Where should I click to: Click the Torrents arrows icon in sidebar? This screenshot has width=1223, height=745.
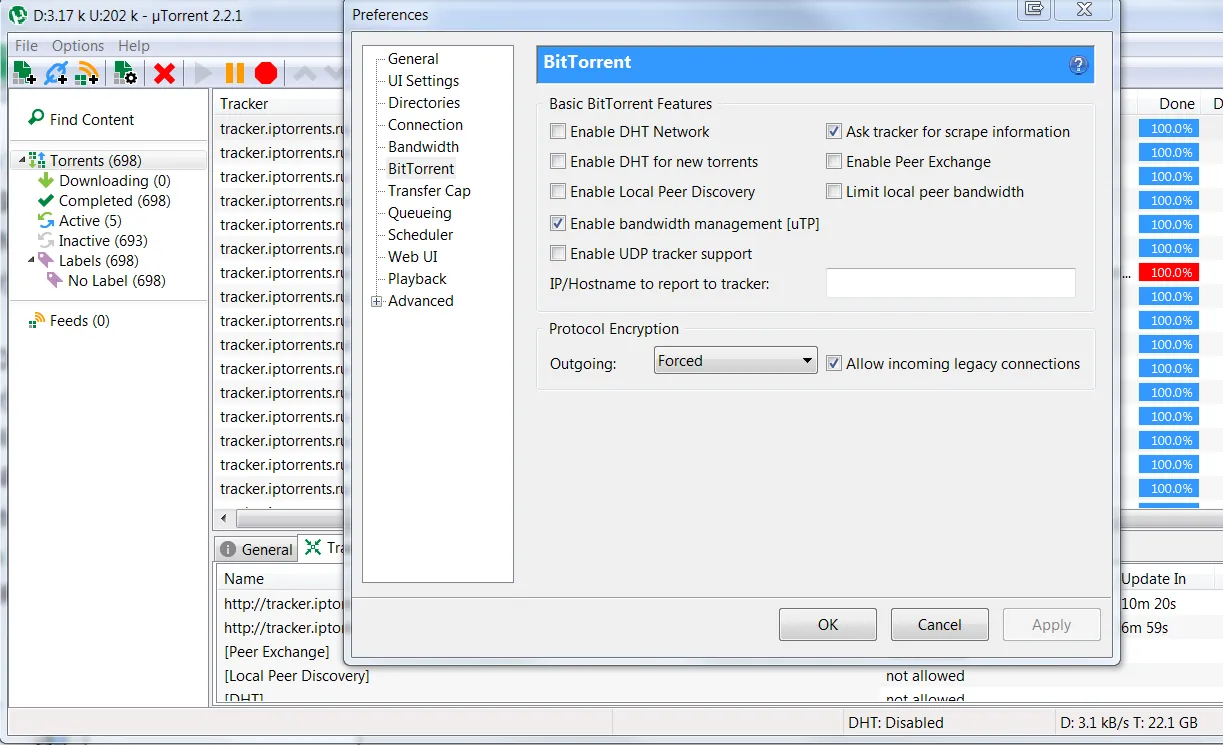point(38,160)
